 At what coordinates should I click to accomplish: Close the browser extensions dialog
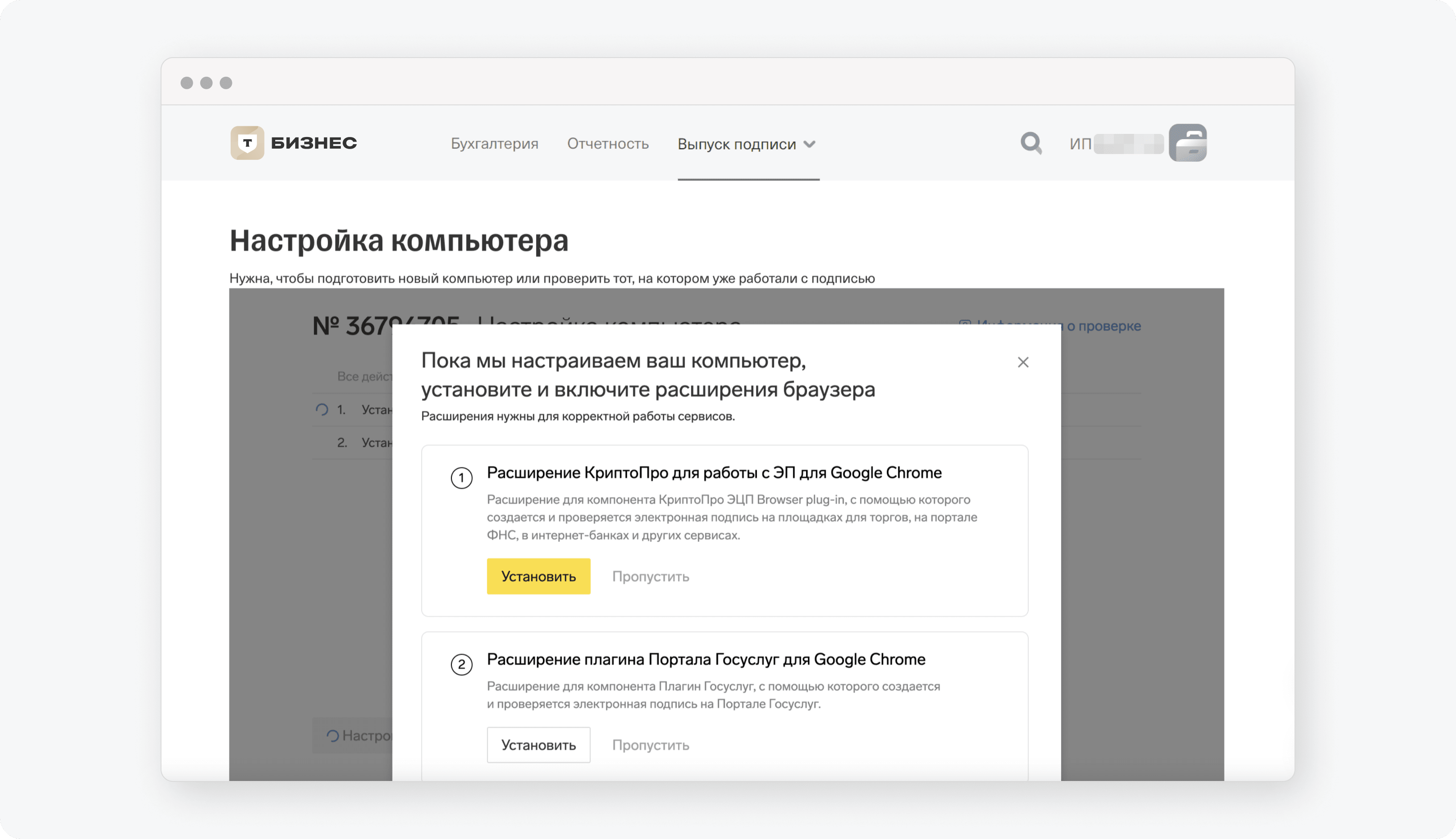point(1023,362)
